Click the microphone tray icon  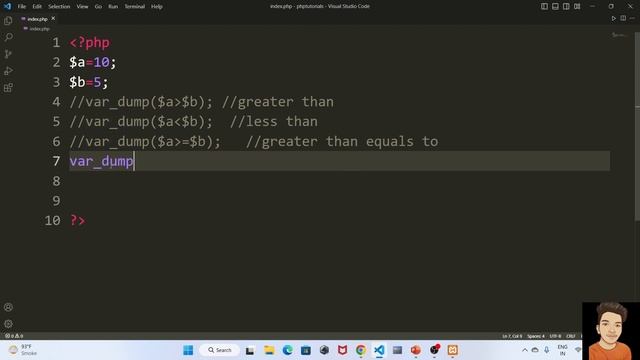[547, 350]
